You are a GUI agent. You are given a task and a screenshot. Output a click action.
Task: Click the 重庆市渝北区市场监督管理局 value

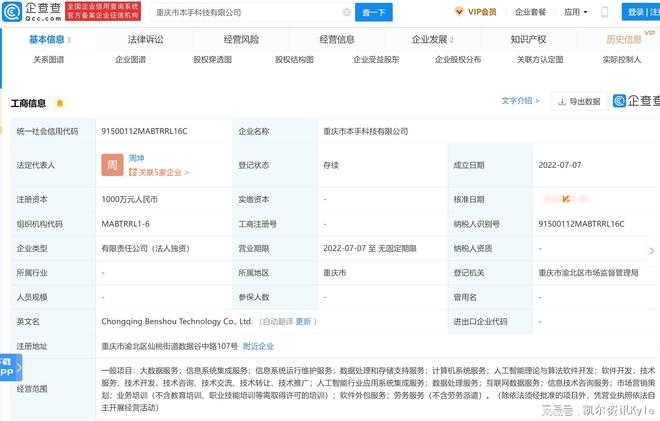[588, 273]
